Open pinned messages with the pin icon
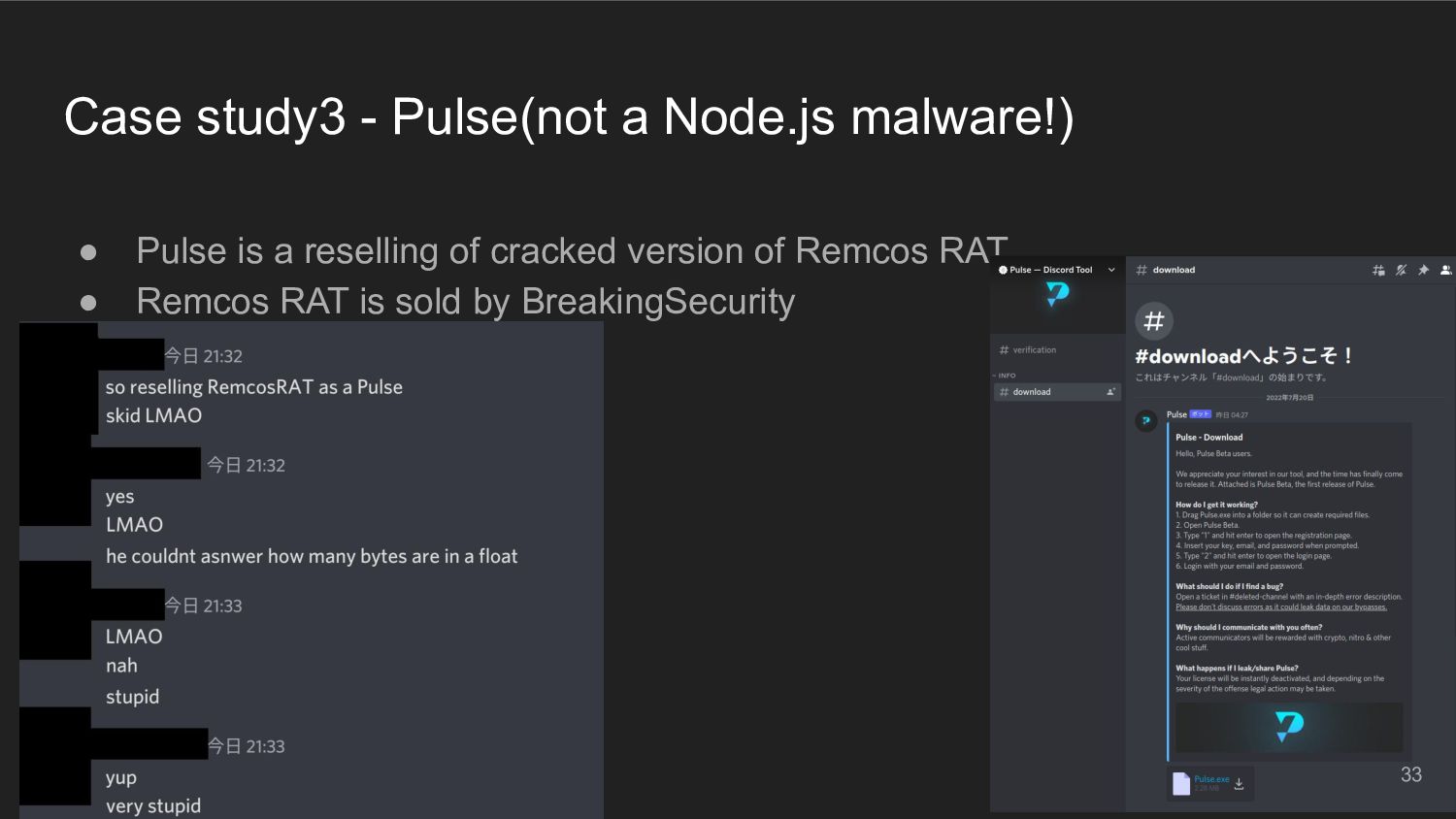This screenshot has width=1456, height=819. coord(1423,270)
